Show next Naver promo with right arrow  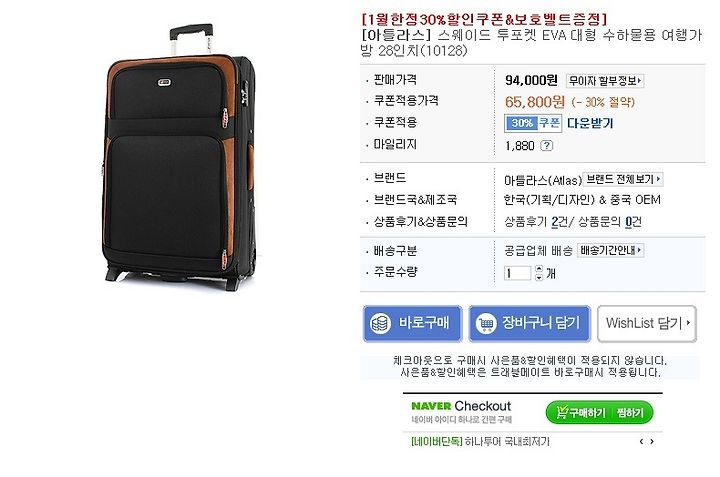click(652, 442)
